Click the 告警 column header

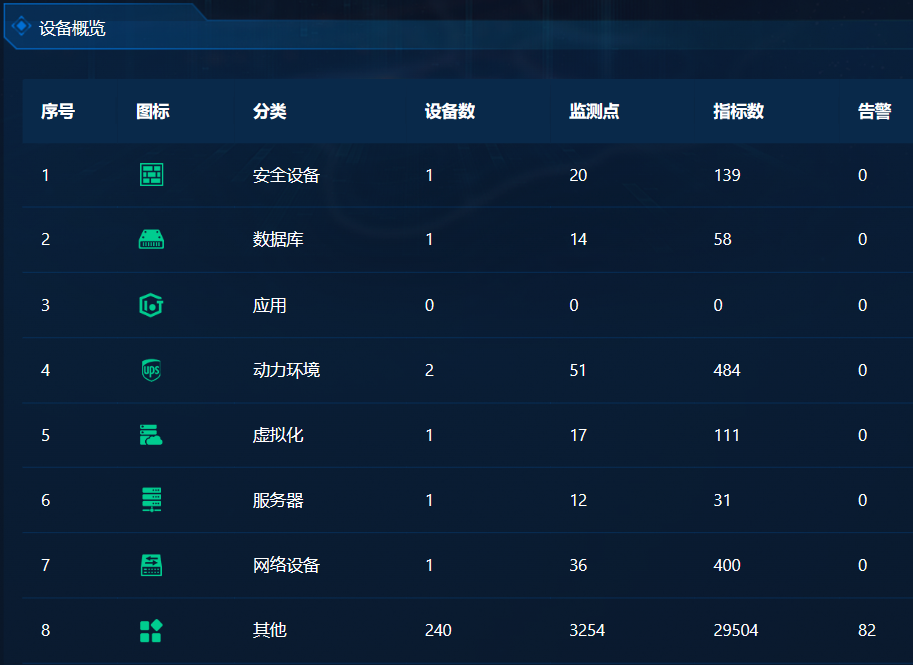tap(874, 111)
